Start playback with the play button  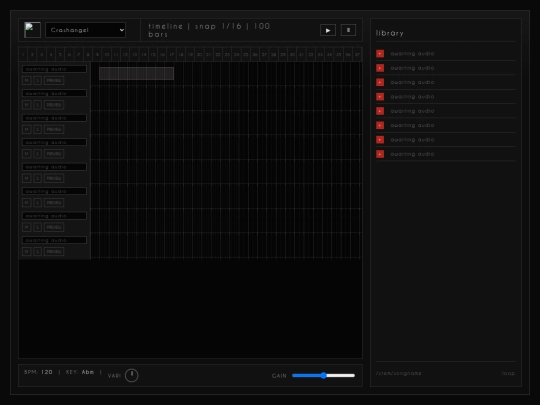pyautogui.click(x=328, y=30)
